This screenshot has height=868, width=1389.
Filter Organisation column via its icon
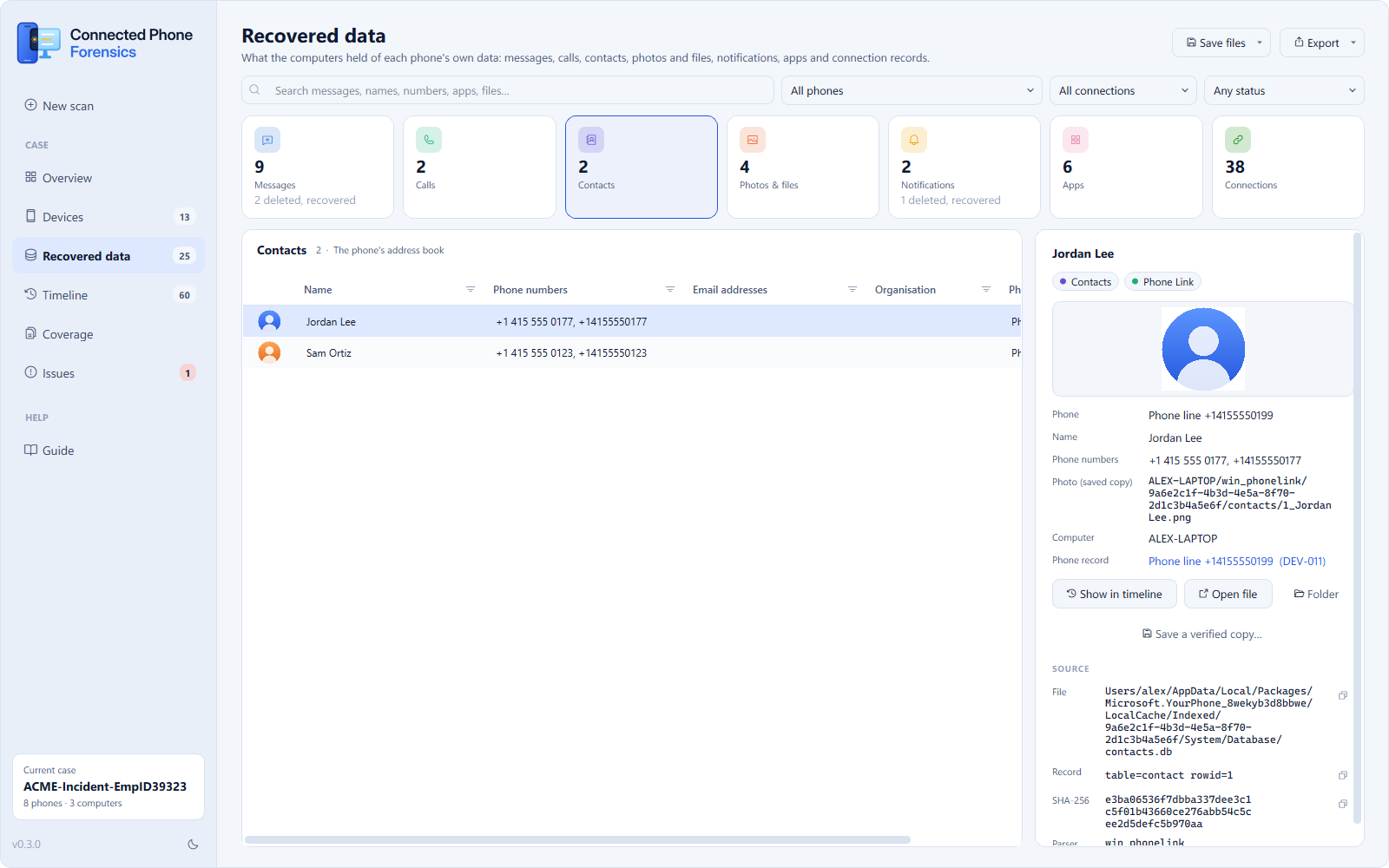[x=986, y=290]
